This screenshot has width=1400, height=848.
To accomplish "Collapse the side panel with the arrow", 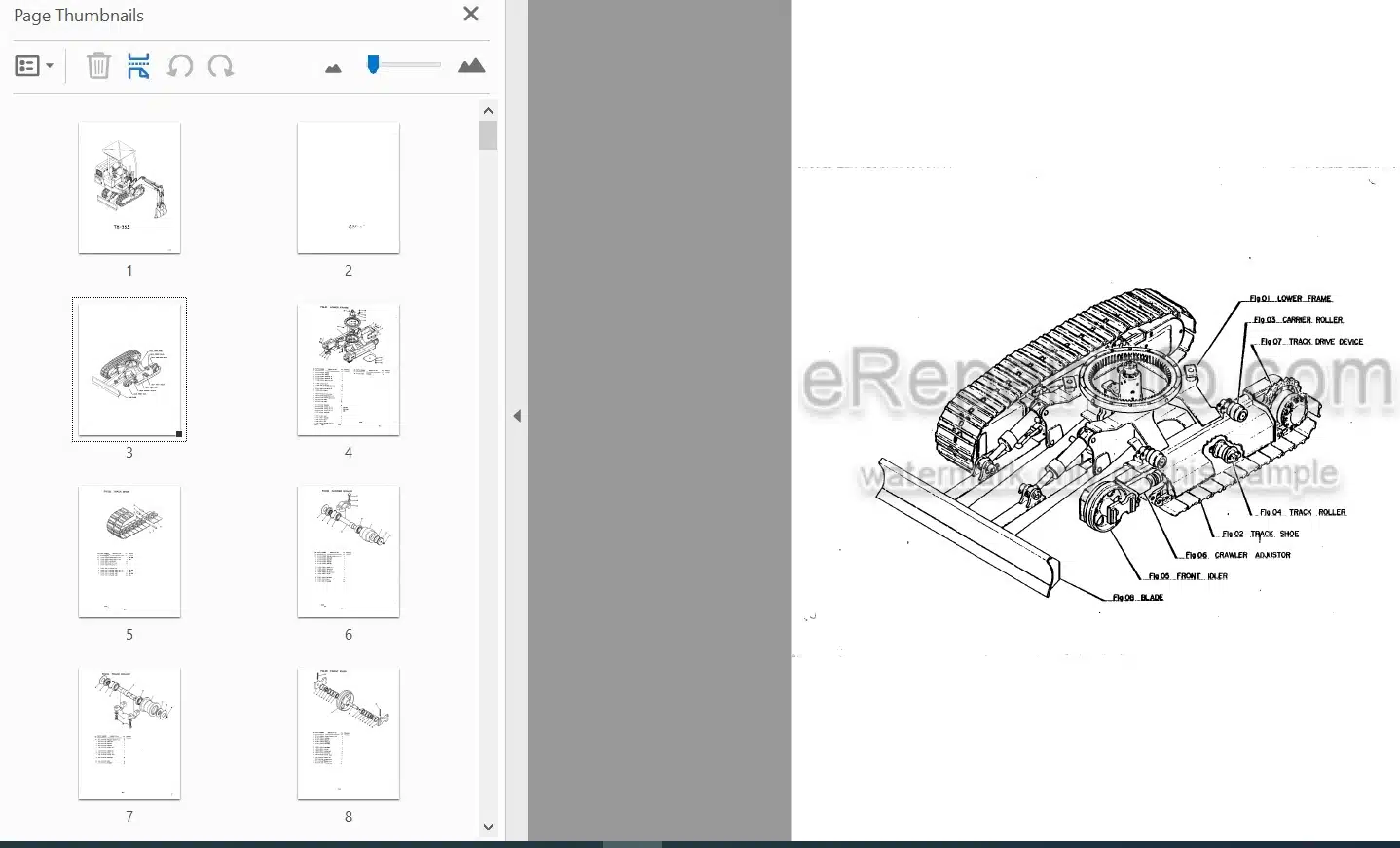I will point(517,416).
